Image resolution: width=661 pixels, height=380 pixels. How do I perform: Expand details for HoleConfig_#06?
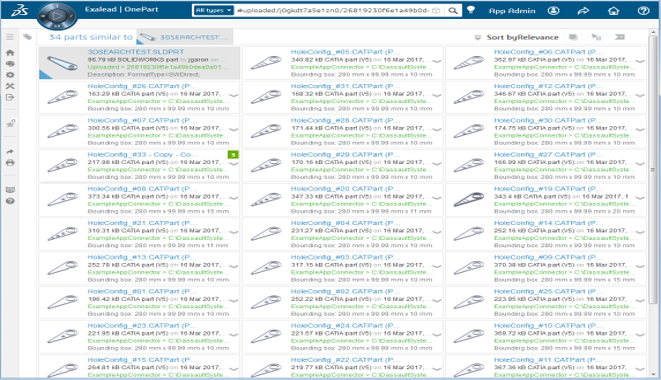640,61
